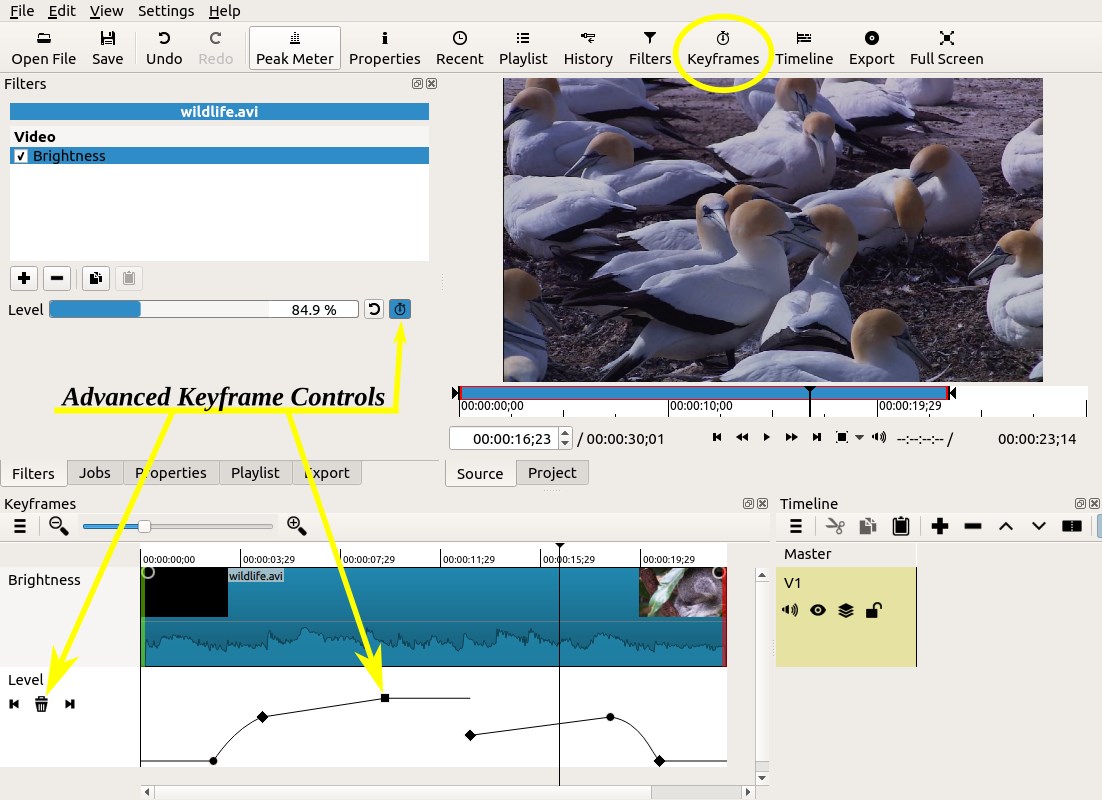Adjust the Brightness Level slider
This screenshot has width=1102, height=800.
[203, 310]
